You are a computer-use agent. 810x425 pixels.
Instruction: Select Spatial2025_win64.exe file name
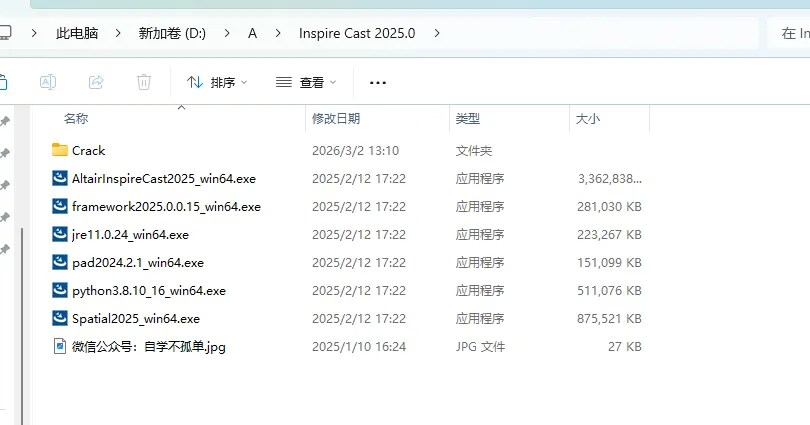coord(136,319)
